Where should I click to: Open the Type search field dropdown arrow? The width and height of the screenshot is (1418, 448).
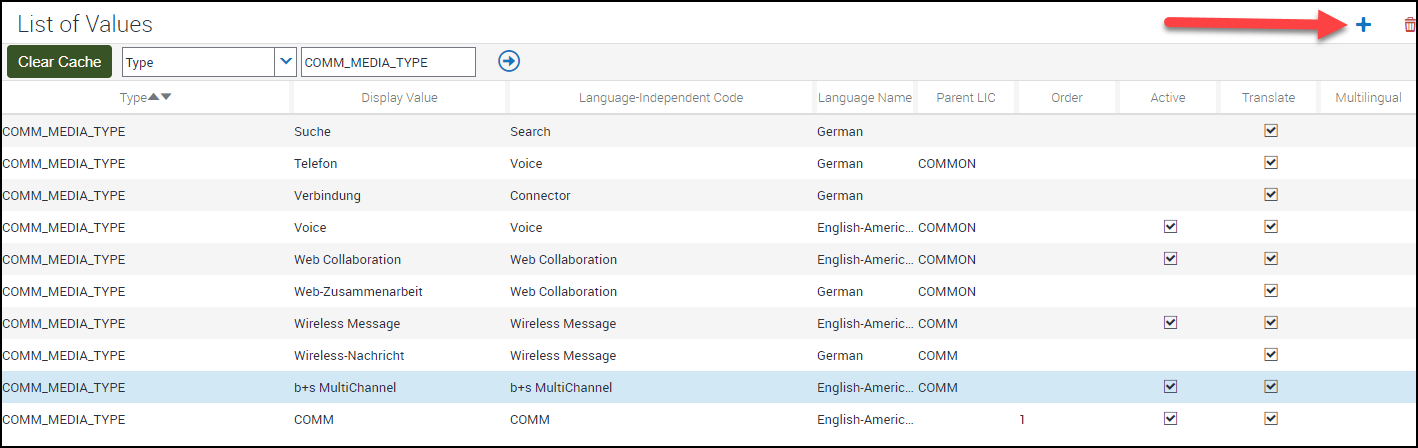pos(285,62)
